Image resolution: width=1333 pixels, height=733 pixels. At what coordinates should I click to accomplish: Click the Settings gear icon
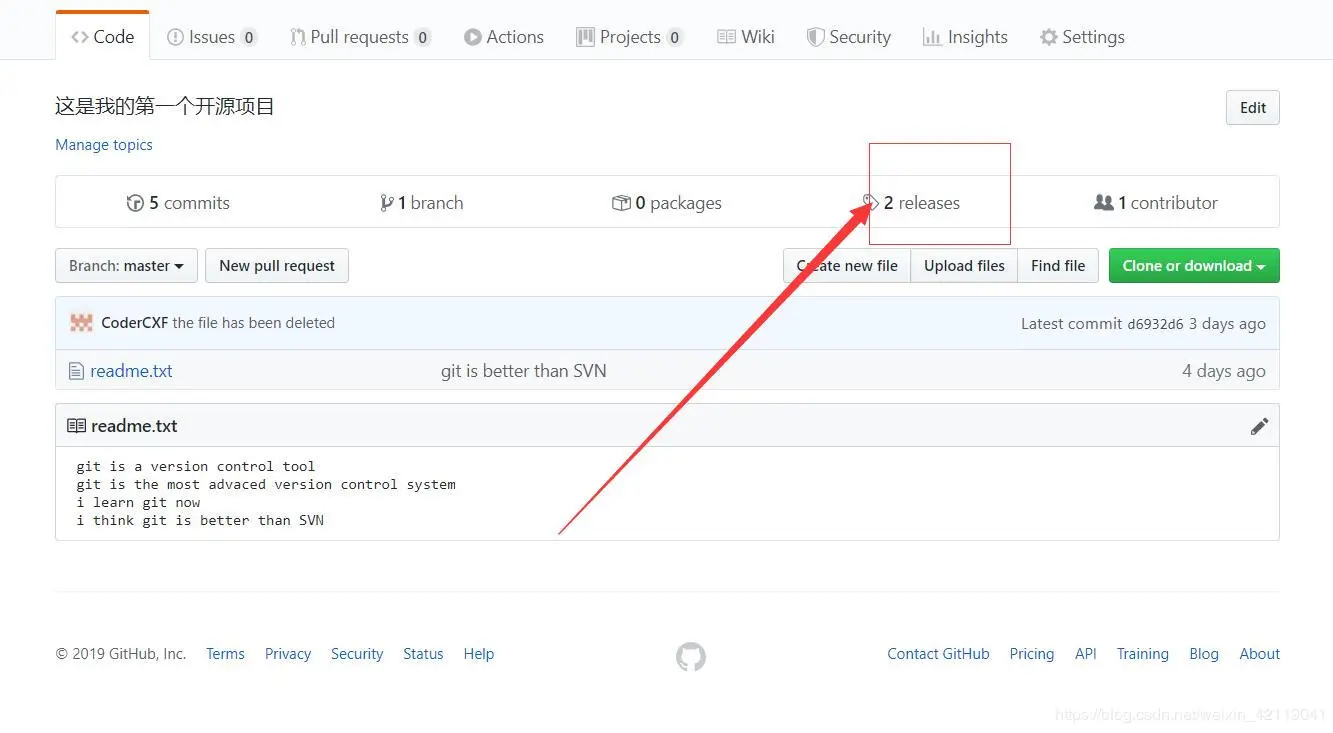tap(1048, 37)
